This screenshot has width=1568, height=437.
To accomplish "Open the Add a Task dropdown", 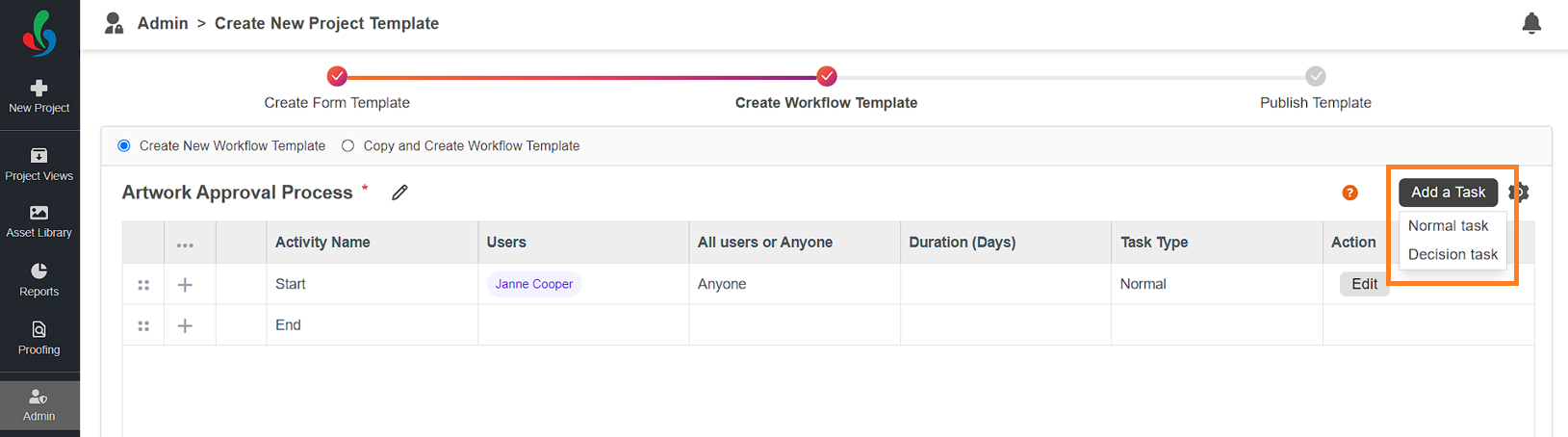I will click(x=1448, y=193).
